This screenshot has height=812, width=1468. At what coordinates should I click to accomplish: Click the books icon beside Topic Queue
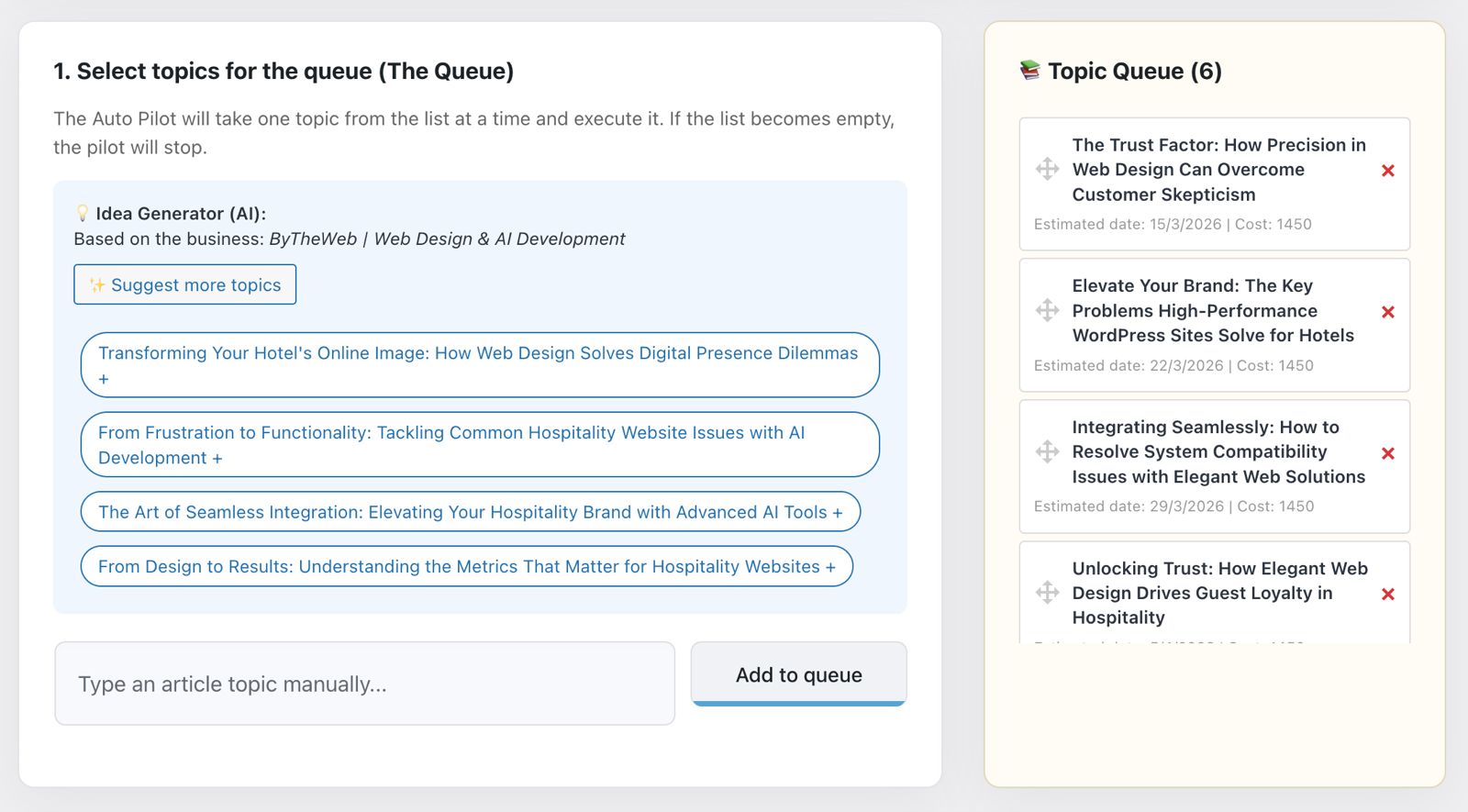click(1030, 71)
